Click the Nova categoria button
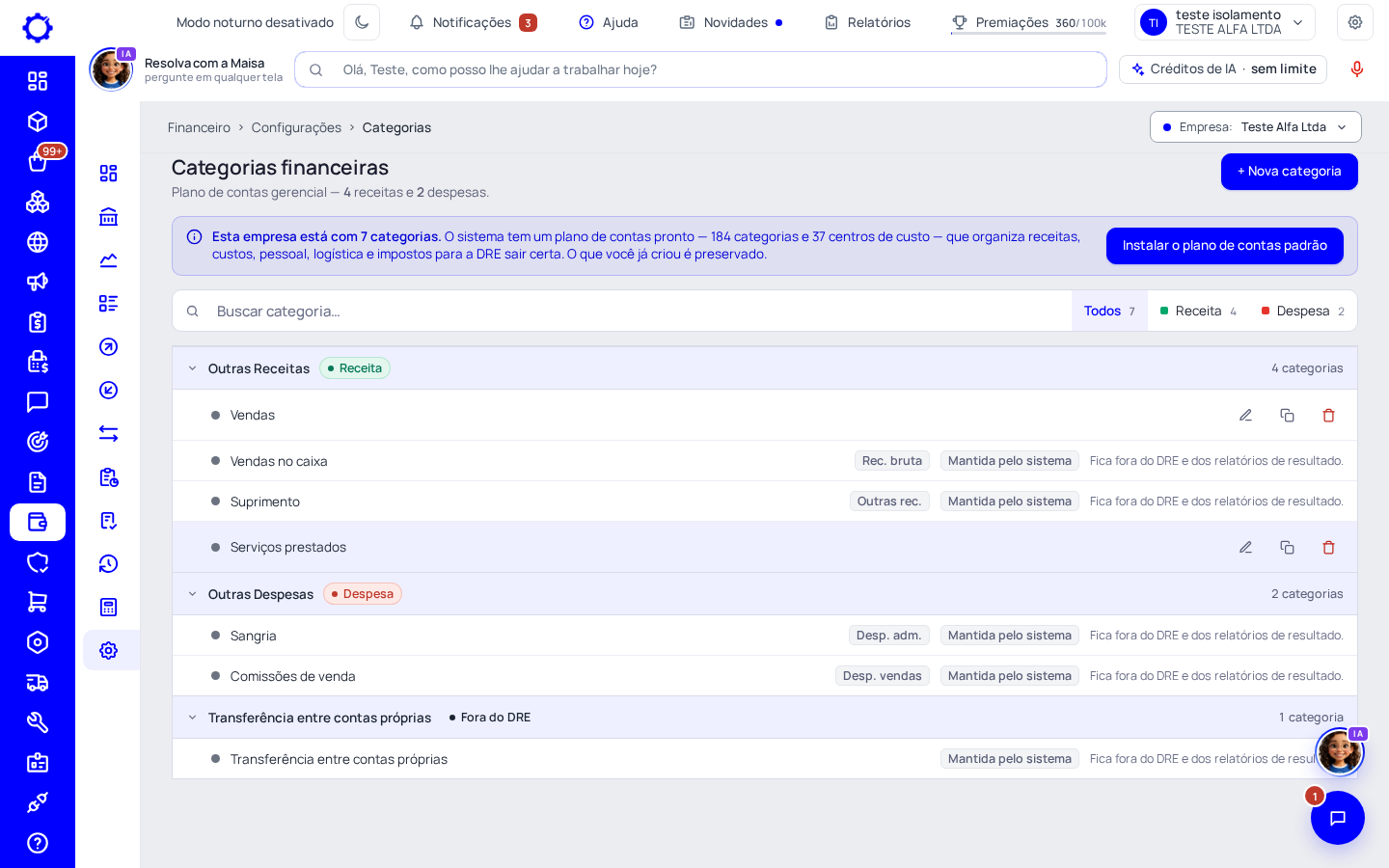The height and width of the screenshot is (868, 1389). tap(1289, 172)
